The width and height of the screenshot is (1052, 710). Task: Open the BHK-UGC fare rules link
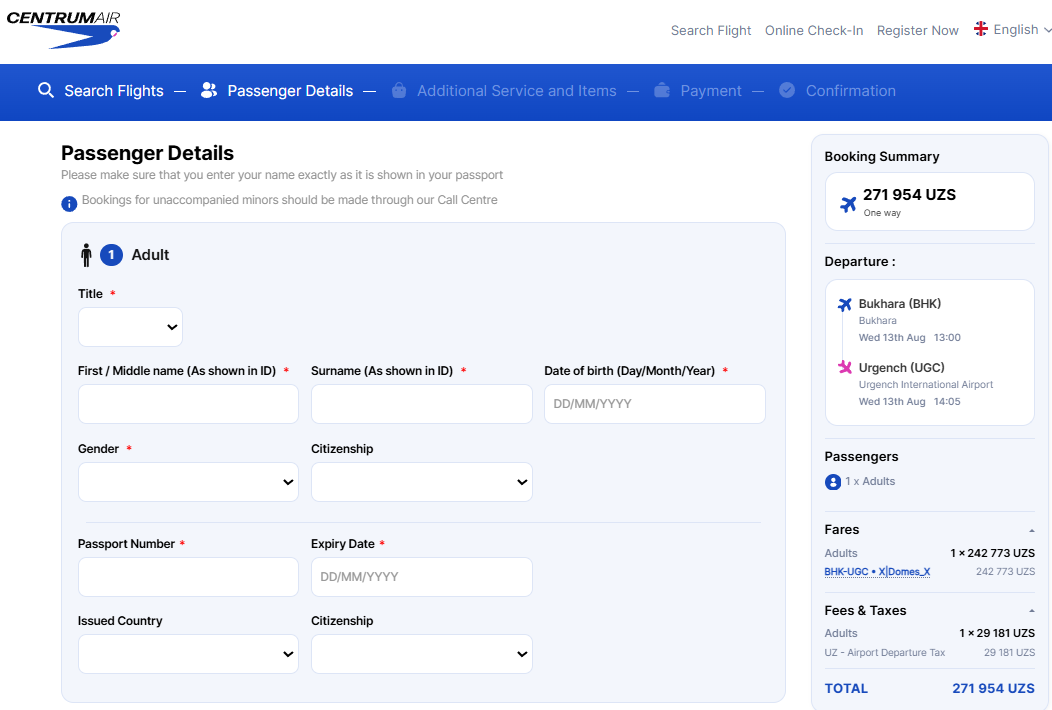(x=877, y=572)
